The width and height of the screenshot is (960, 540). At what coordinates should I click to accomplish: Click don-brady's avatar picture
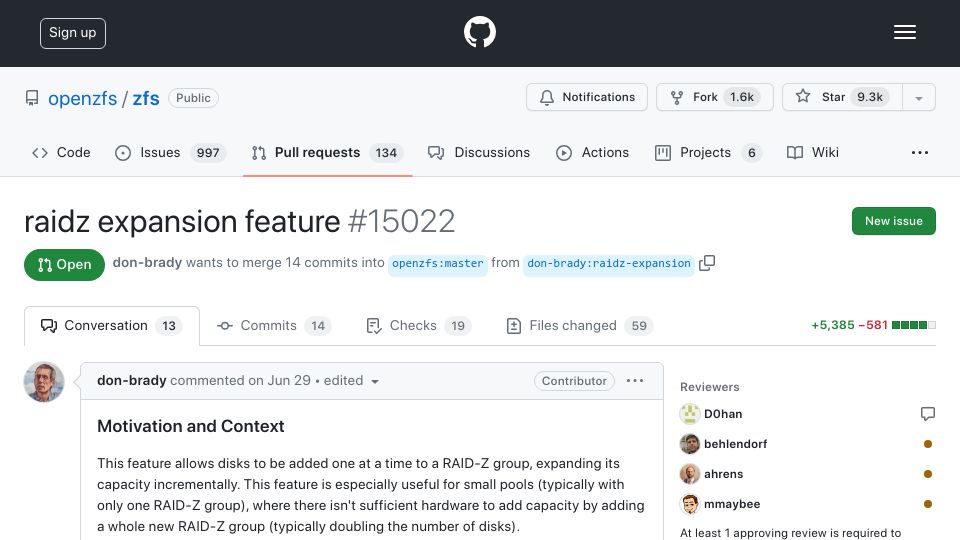44,382
